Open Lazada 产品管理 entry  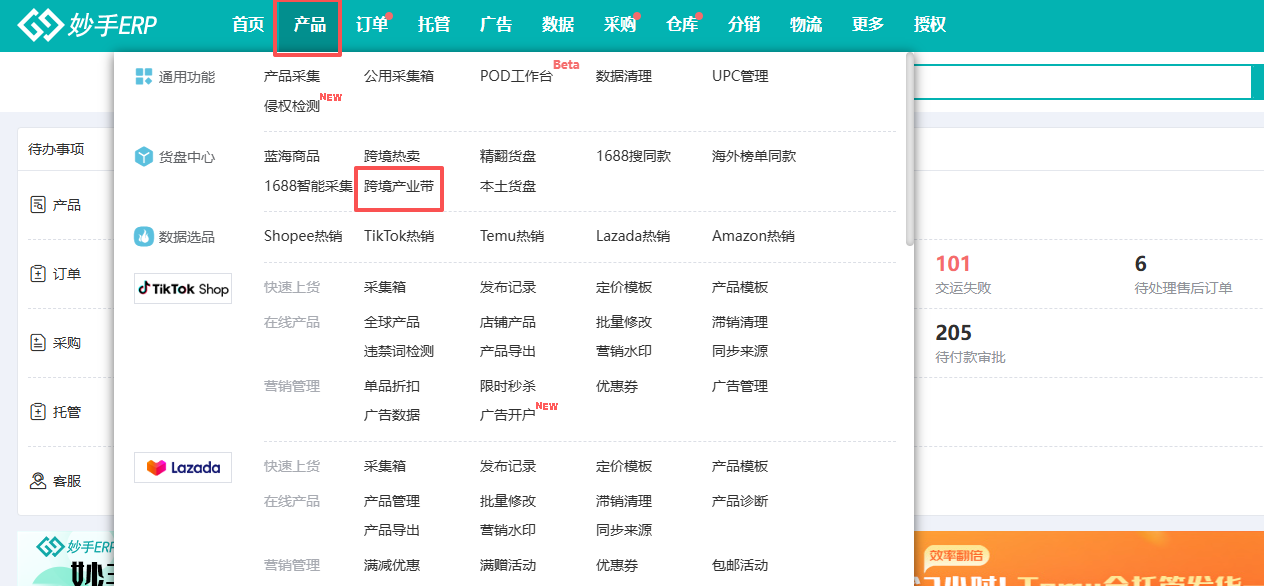click(392, 501)
